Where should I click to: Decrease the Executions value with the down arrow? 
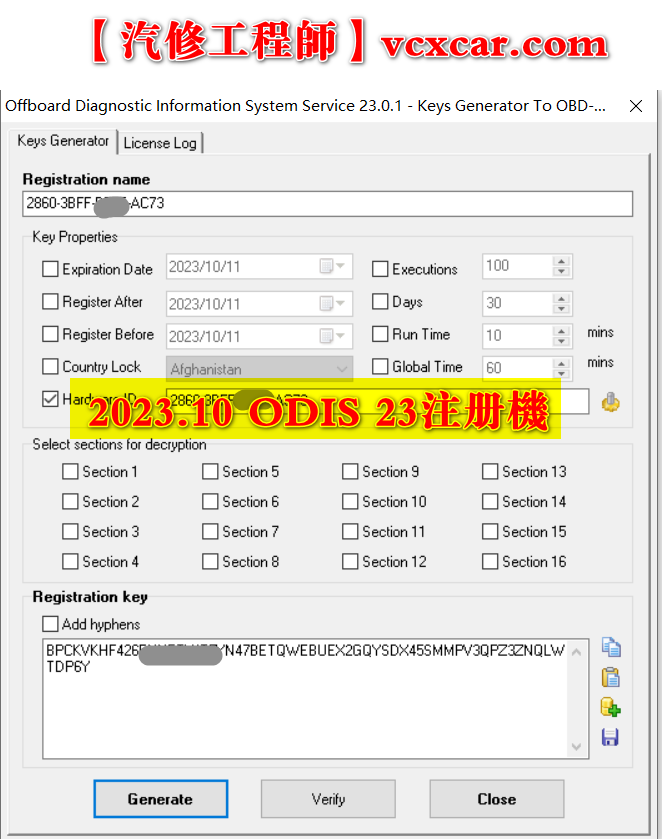click(x=561, y=271)
